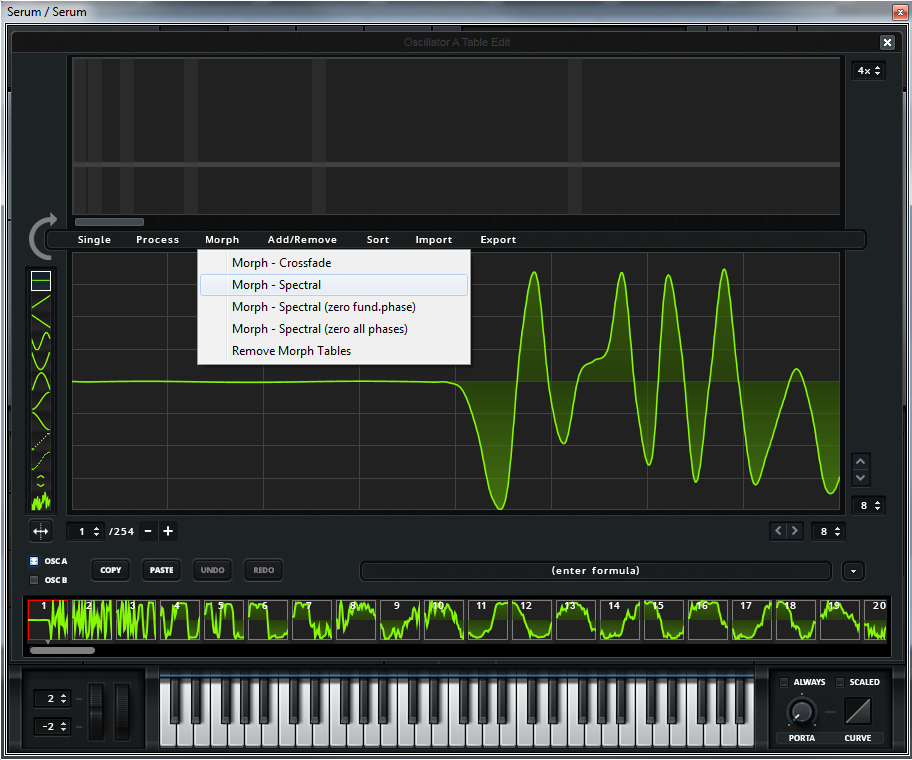Select wavetable frame thumbnail 1
Viewport: 912px width, 760px height.
tap(48, 620)
